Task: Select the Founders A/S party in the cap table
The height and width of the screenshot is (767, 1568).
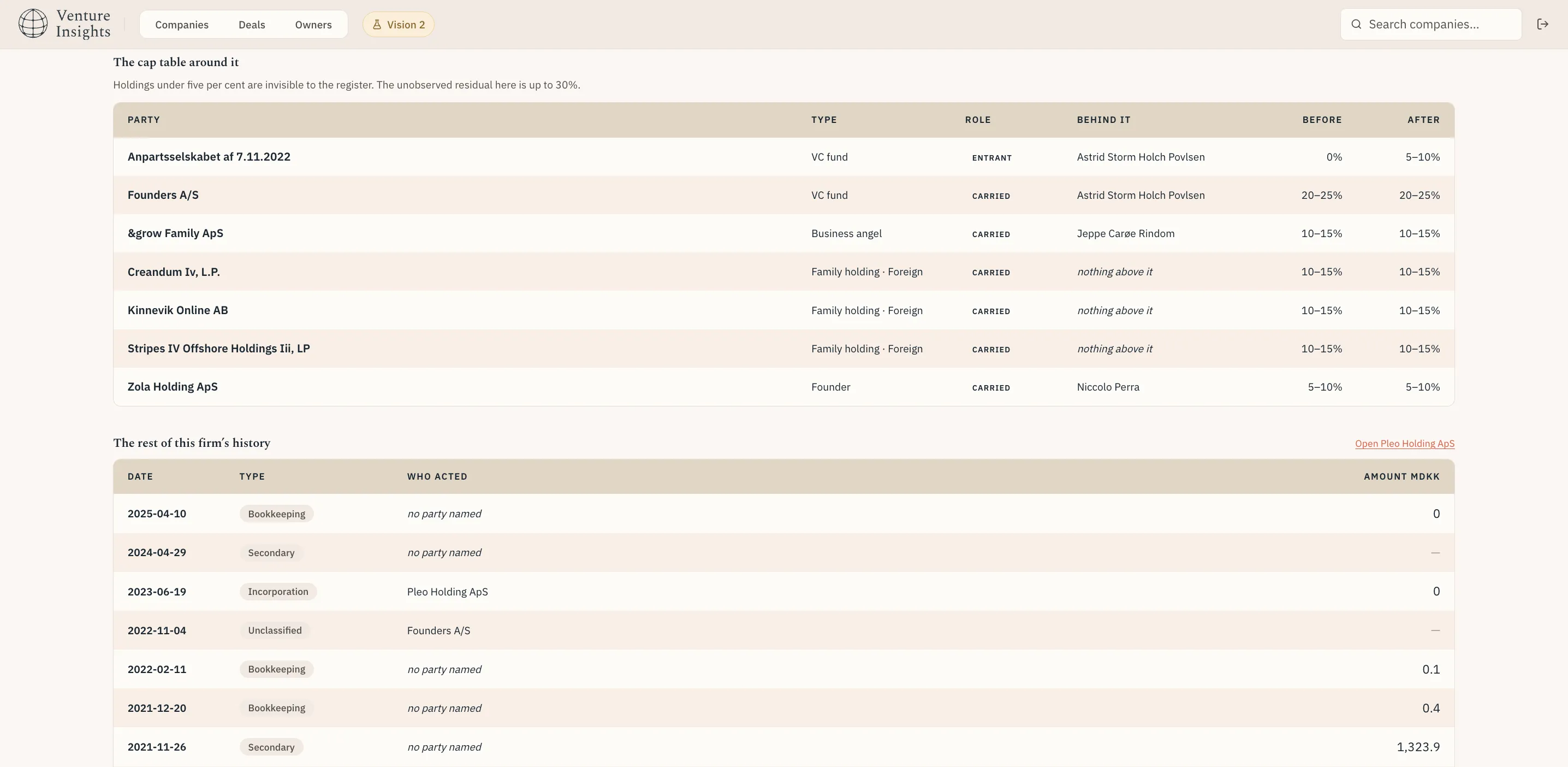Action: tap(163, 195)
